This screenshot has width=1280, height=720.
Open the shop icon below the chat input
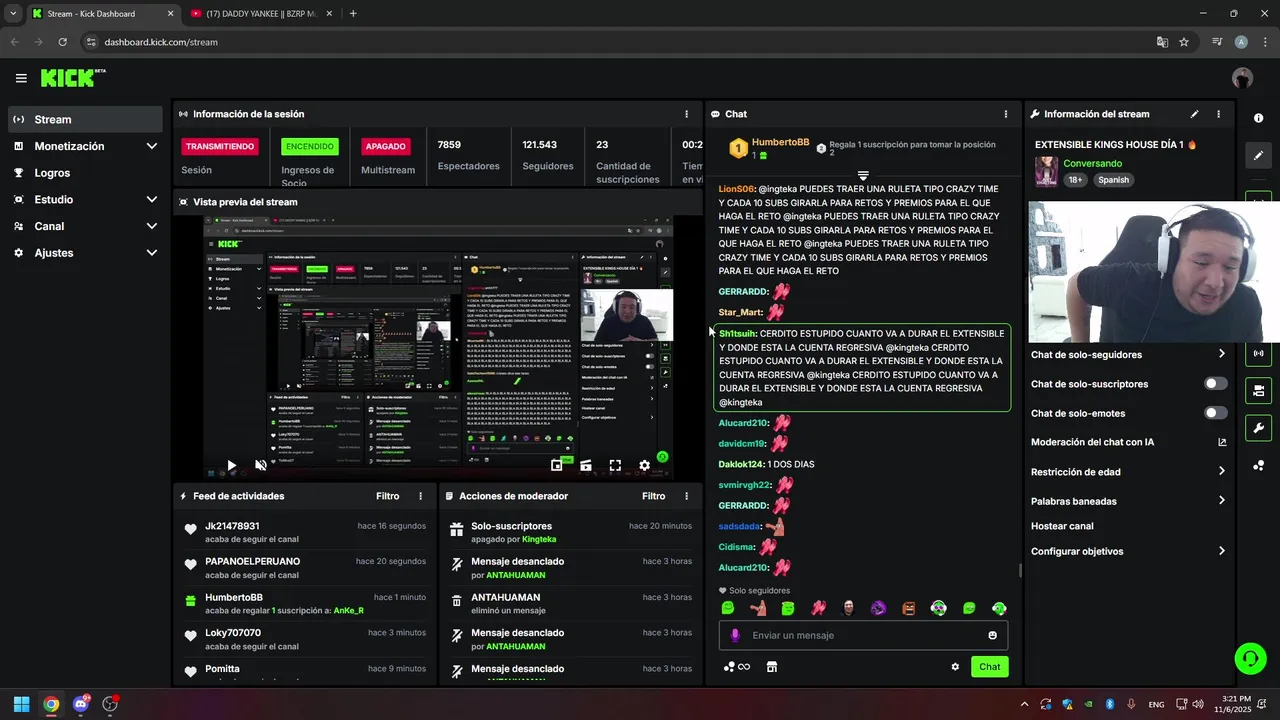pos(772,667)
